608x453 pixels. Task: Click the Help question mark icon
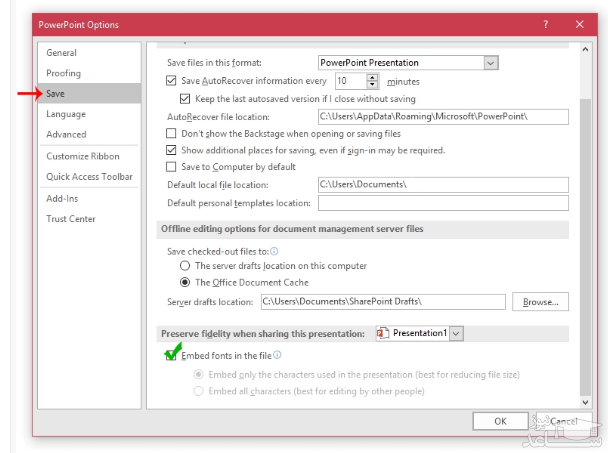pos(544,23)
